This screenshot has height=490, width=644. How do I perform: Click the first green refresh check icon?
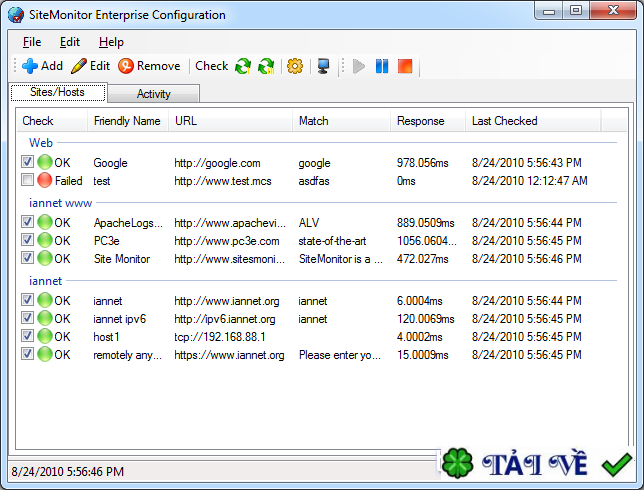click(x=243, y=66)
